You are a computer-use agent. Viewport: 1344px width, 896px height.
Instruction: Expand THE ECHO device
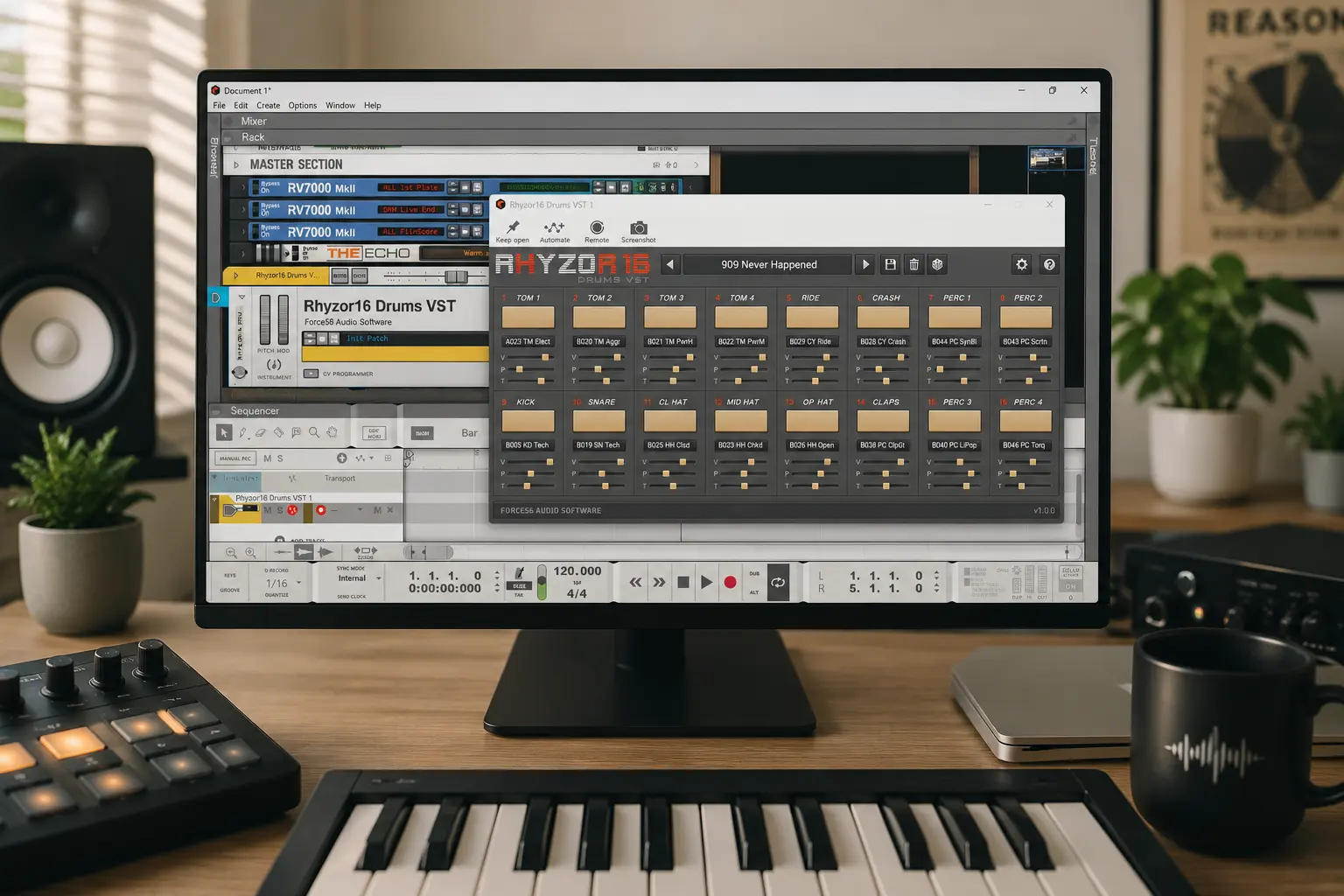(x=243, y=254)
